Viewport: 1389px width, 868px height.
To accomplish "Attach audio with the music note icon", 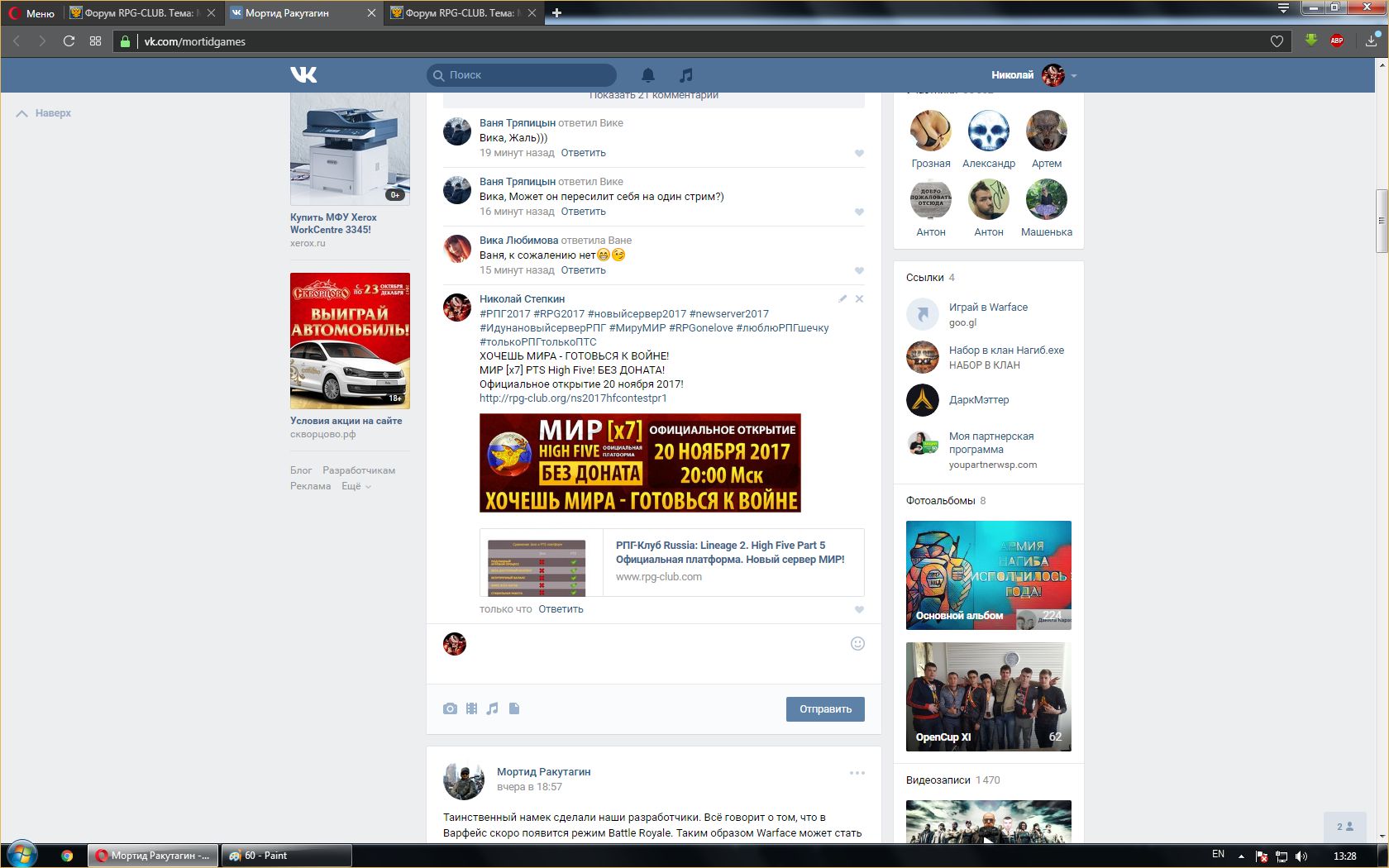I will [493, 708].
